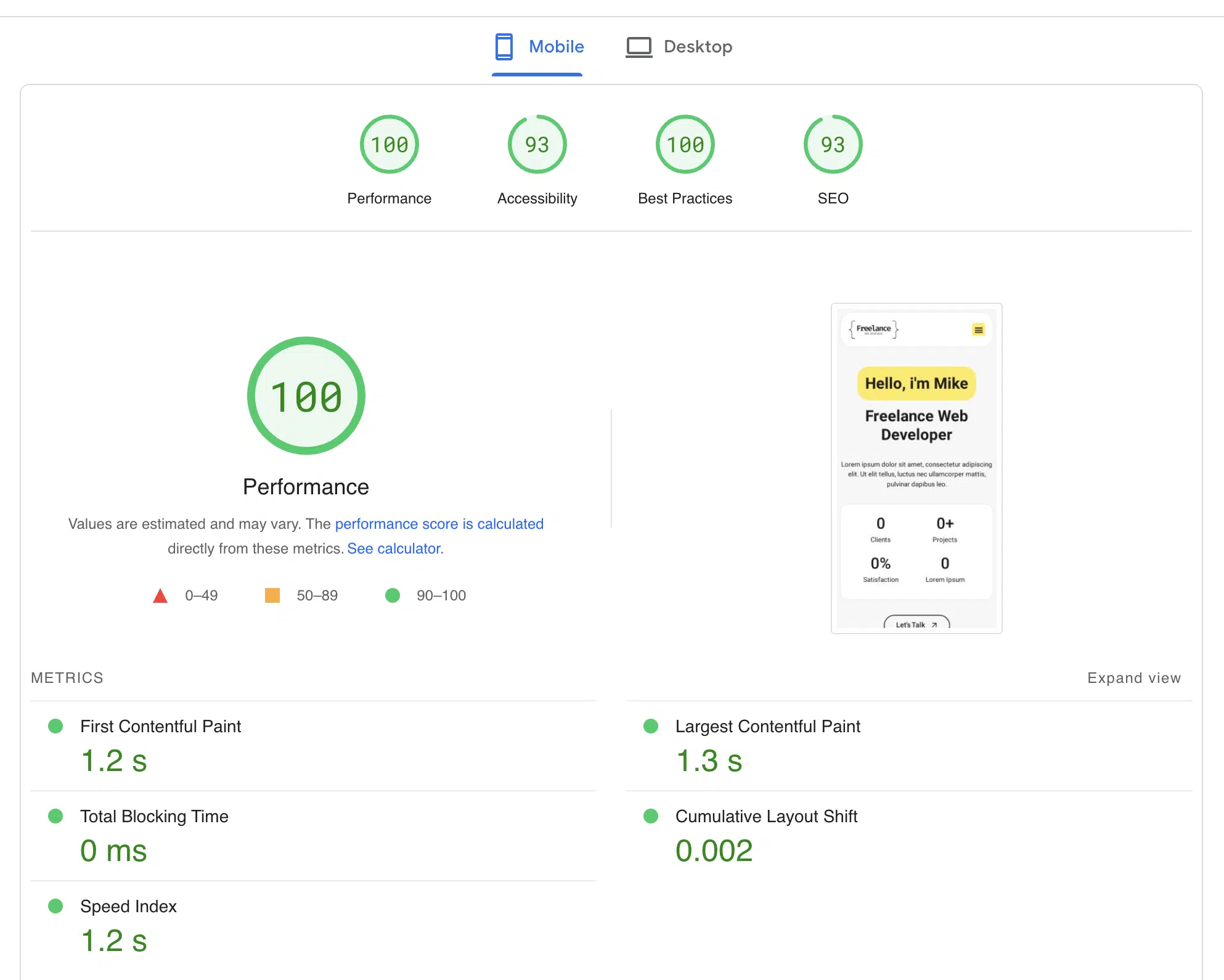This screenshot has width=1224, height=980.
Task: Click the Best Practices 100 gauge
Action: [x=685, y=145]
